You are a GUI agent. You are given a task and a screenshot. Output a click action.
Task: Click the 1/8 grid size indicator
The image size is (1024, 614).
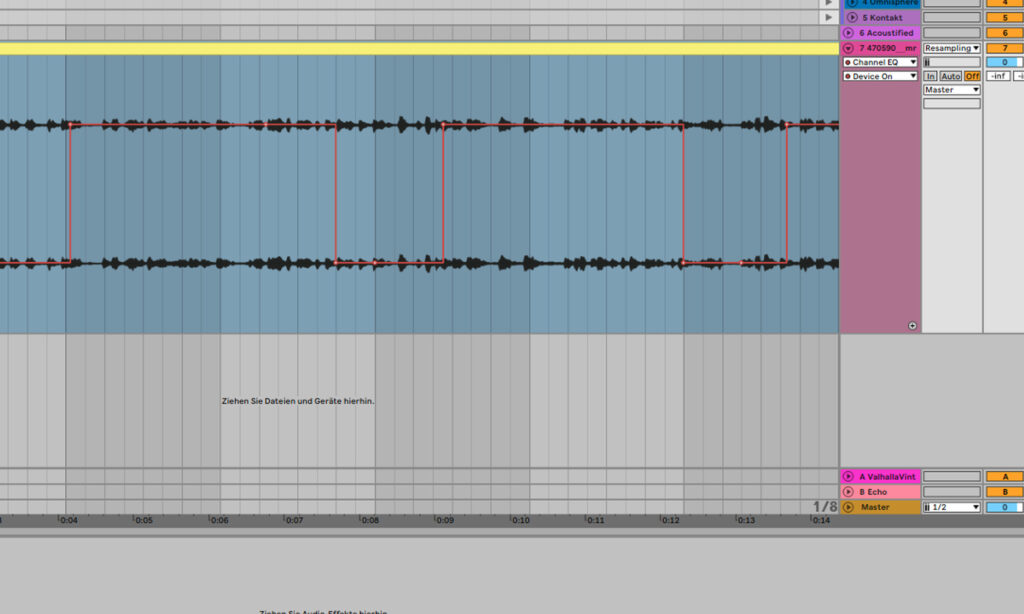click(825, 507)
